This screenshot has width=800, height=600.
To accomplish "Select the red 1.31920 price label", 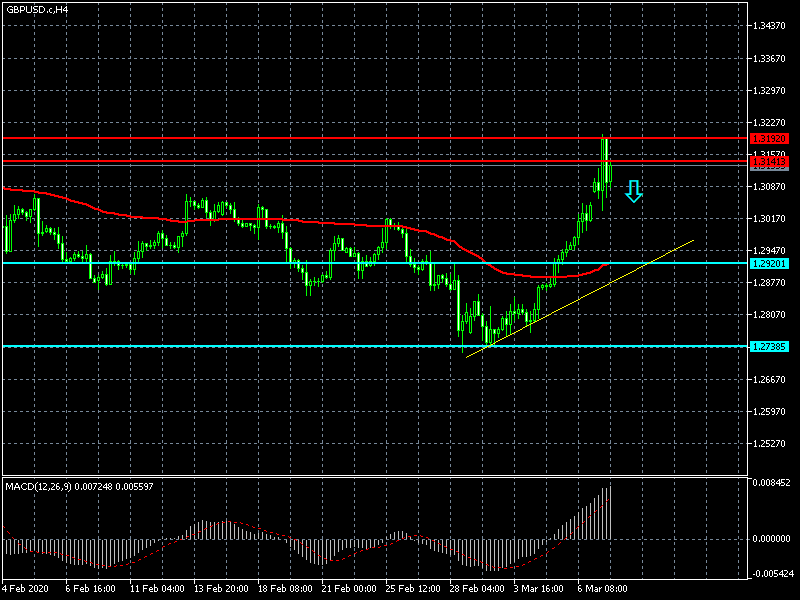I will (769, 138).
